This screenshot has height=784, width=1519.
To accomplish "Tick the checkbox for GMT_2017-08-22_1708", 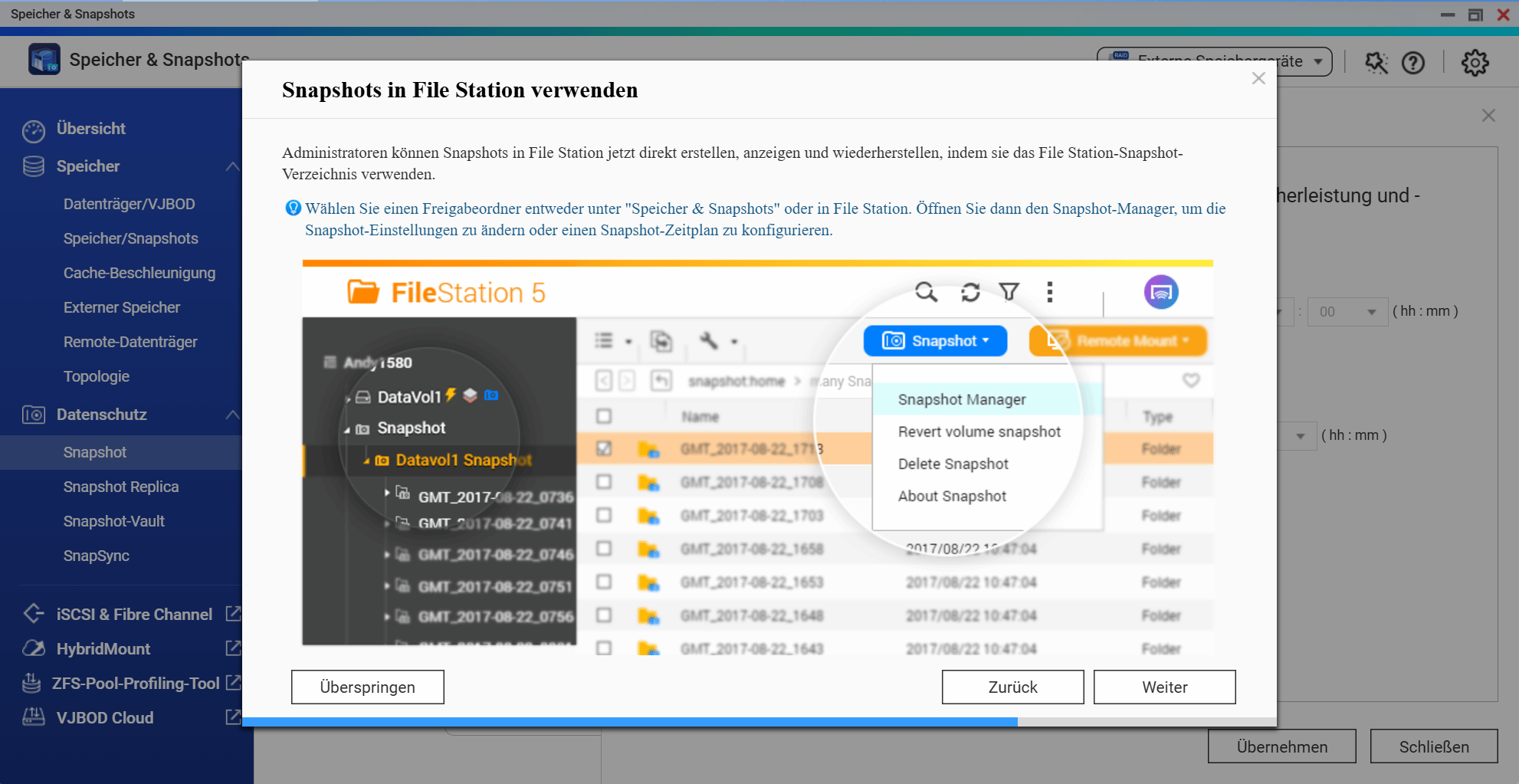I will click(604, 482).
